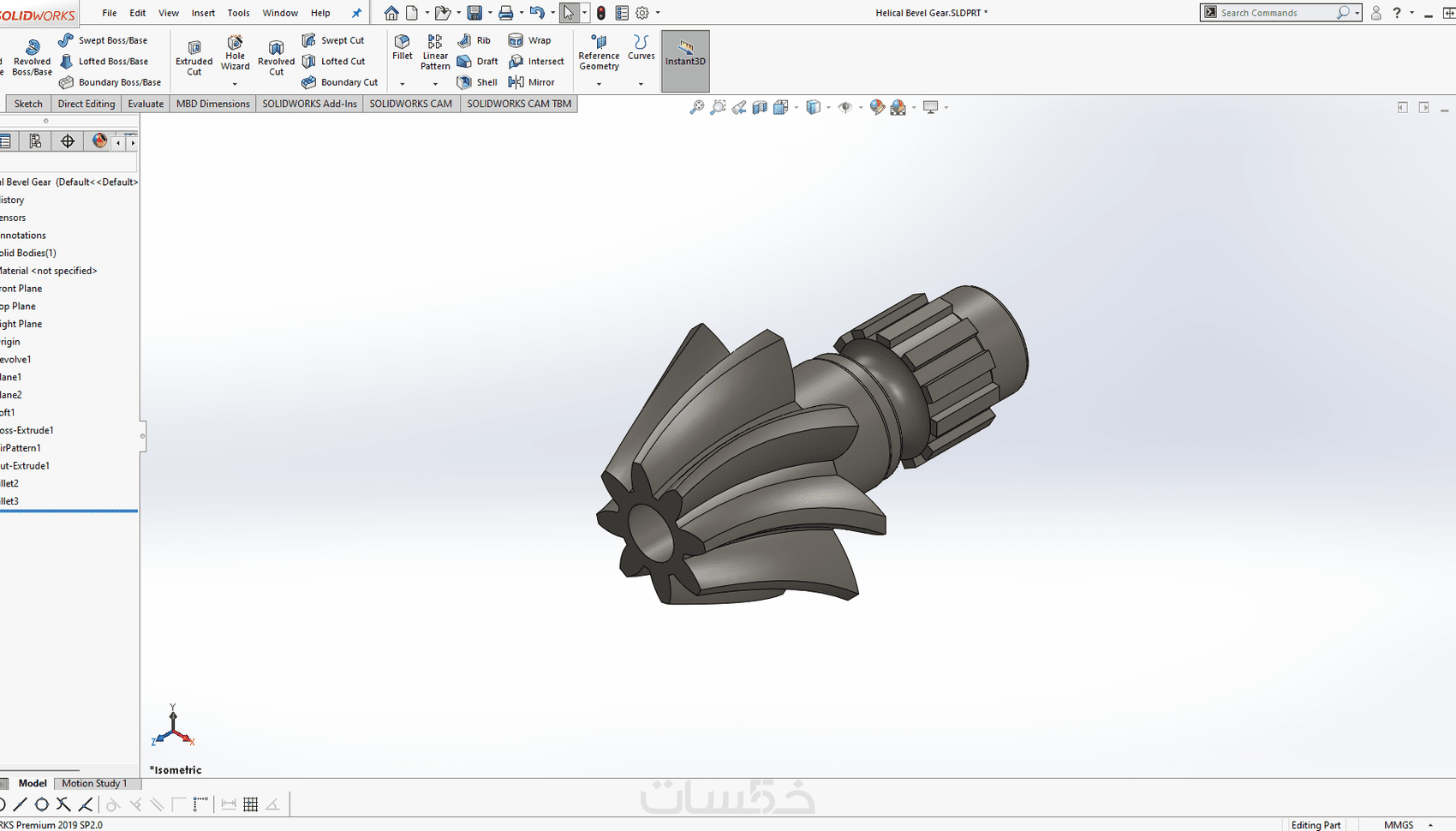Expand the Curves dropdown arrow

(641, 84)
